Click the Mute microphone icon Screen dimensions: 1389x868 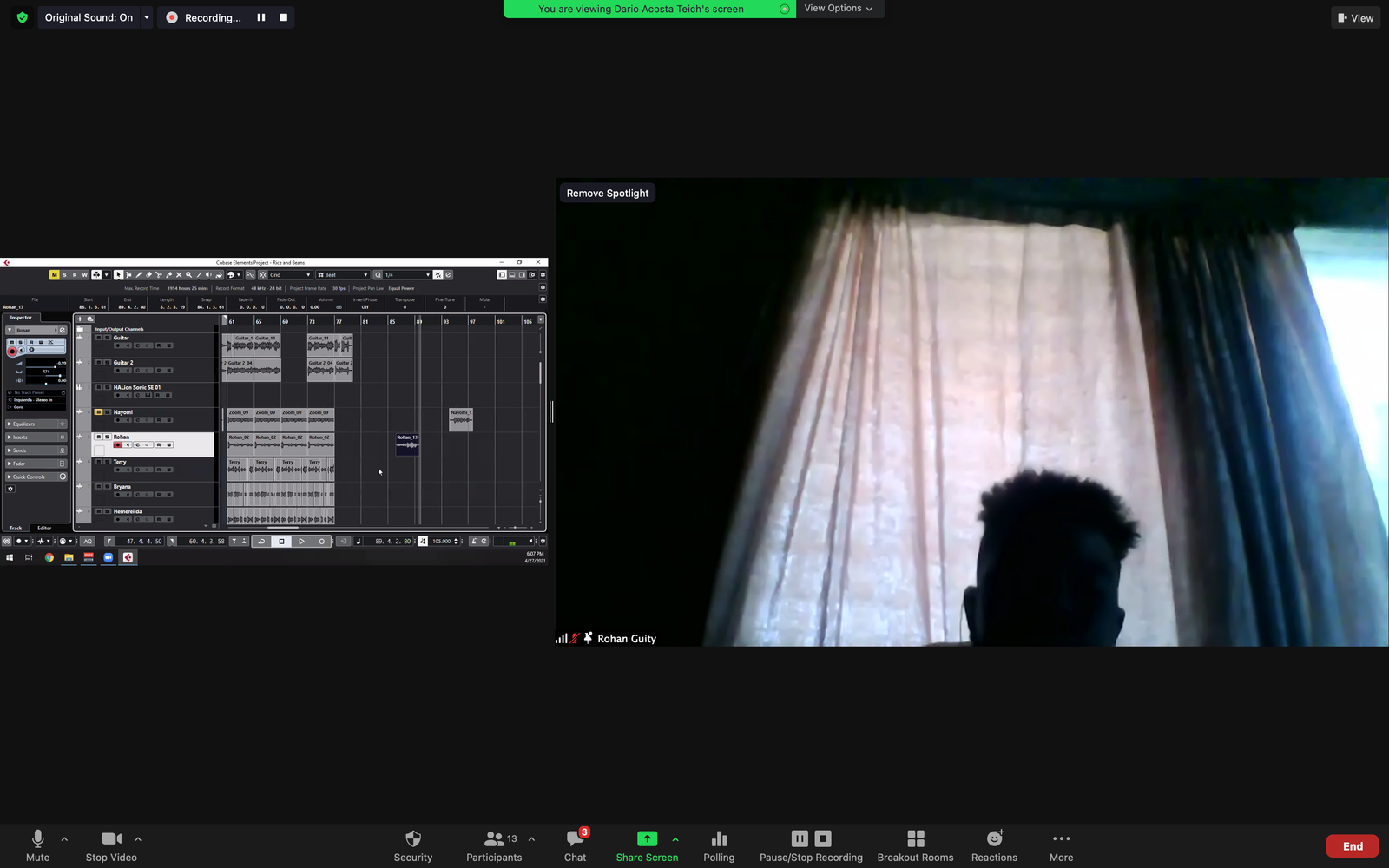pyautogui.click(x=37, y=838)
